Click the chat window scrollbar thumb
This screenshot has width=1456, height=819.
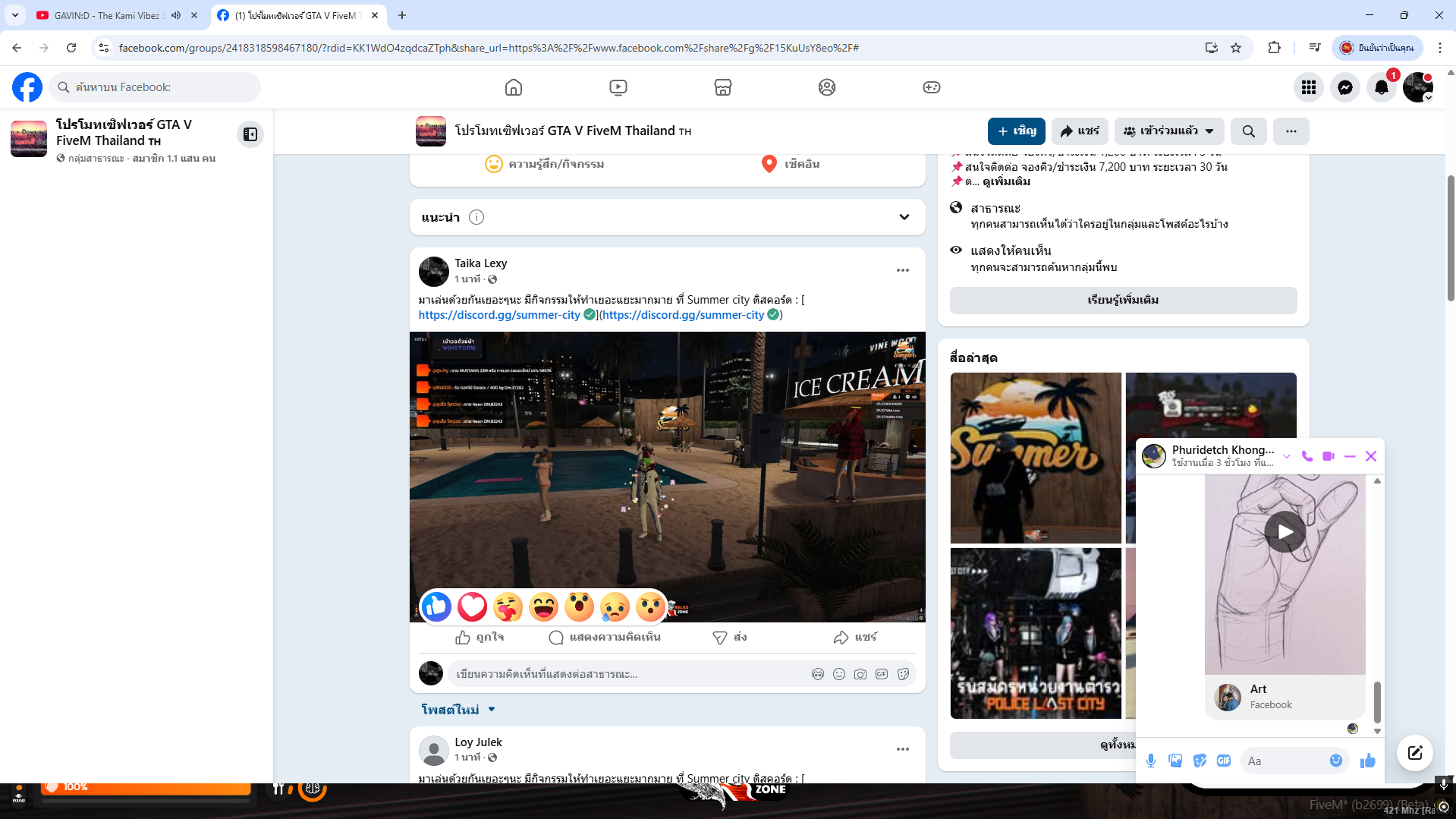tap(1377, 701)
